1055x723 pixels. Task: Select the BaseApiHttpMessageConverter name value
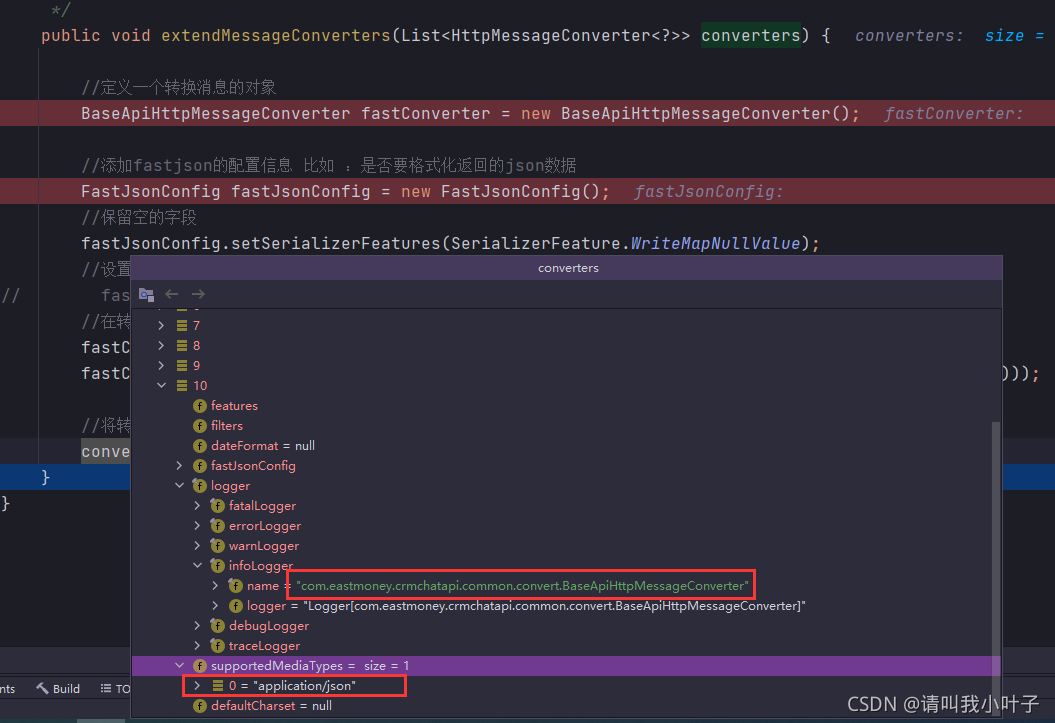click(522, 586)
